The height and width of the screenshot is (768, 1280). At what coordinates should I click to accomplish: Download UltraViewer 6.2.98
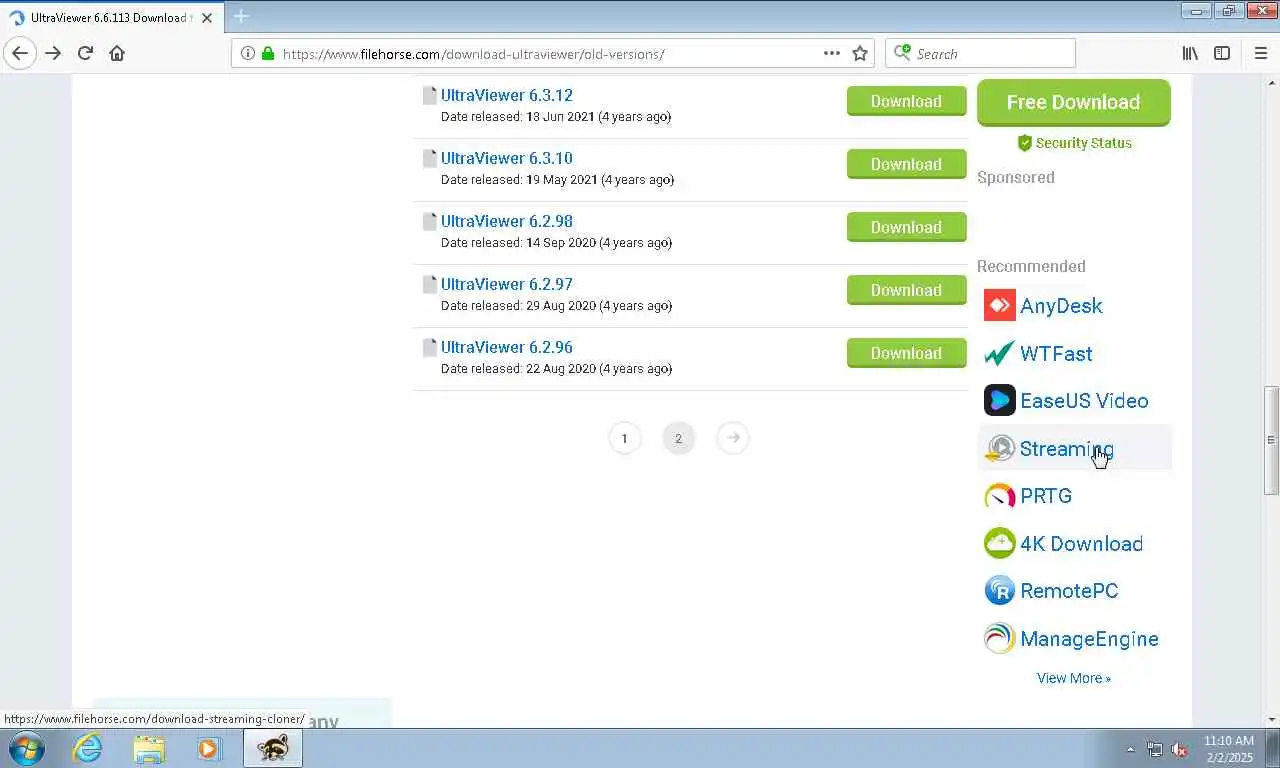pyautogui.click(x=906, y=227)
